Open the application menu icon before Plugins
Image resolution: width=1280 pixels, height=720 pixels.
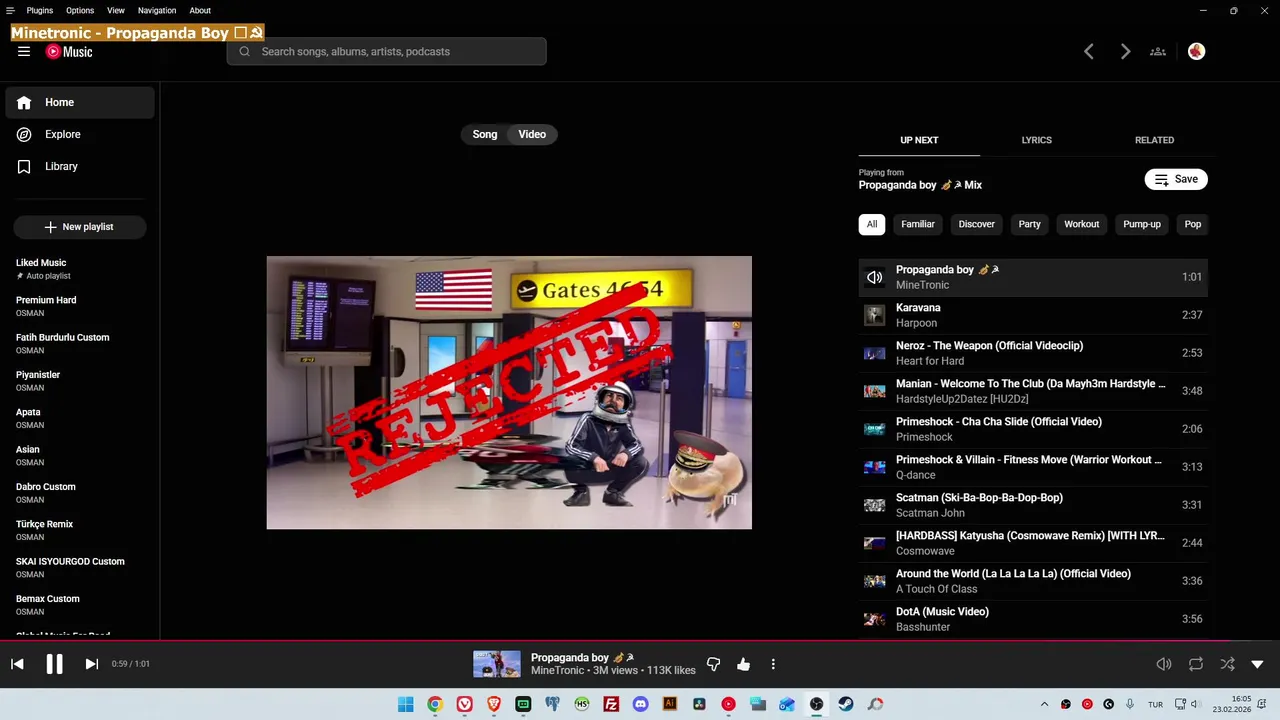[10, 10]
